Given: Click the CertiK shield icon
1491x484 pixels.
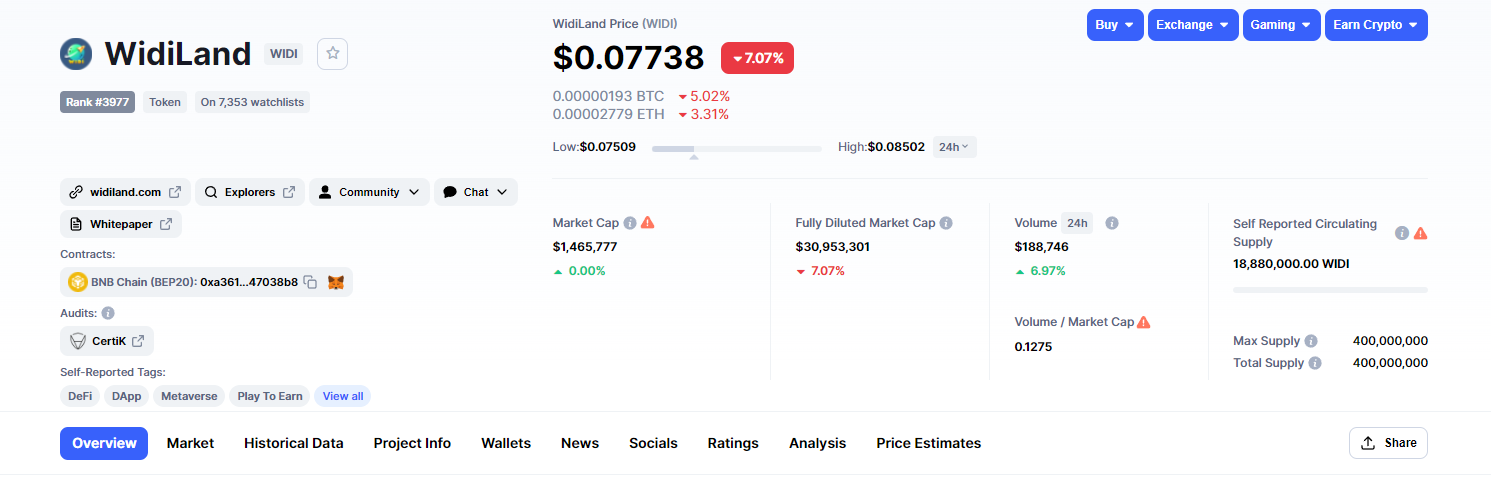Looking at the screenshot, I should 77,341.
